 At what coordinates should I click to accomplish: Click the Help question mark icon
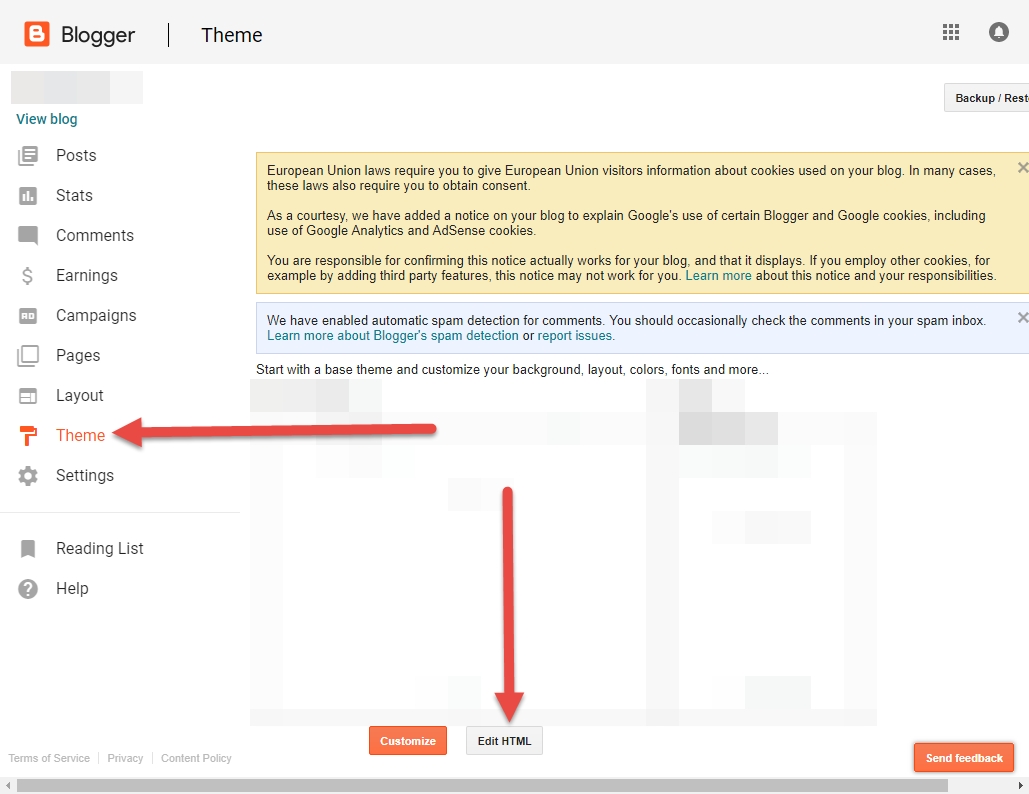[28, 589]
